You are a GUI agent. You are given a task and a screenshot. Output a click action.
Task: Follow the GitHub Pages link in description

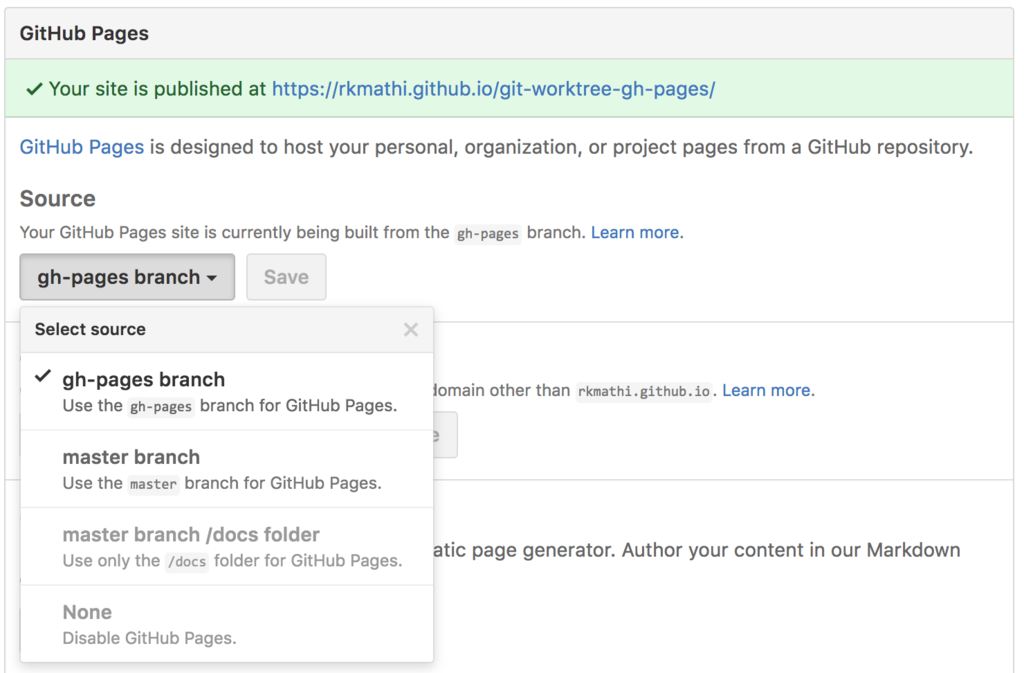[82, 147]
